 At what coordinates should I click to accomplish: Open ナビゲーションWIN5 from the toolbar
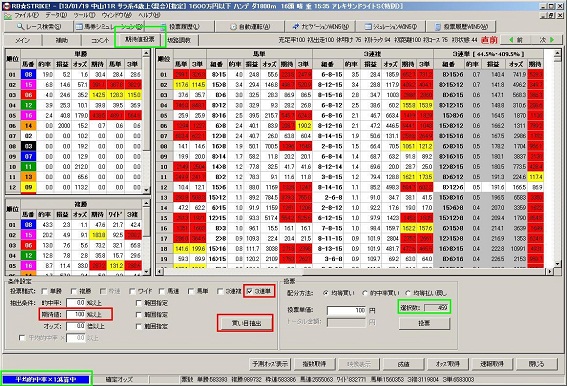coord(320,27)
